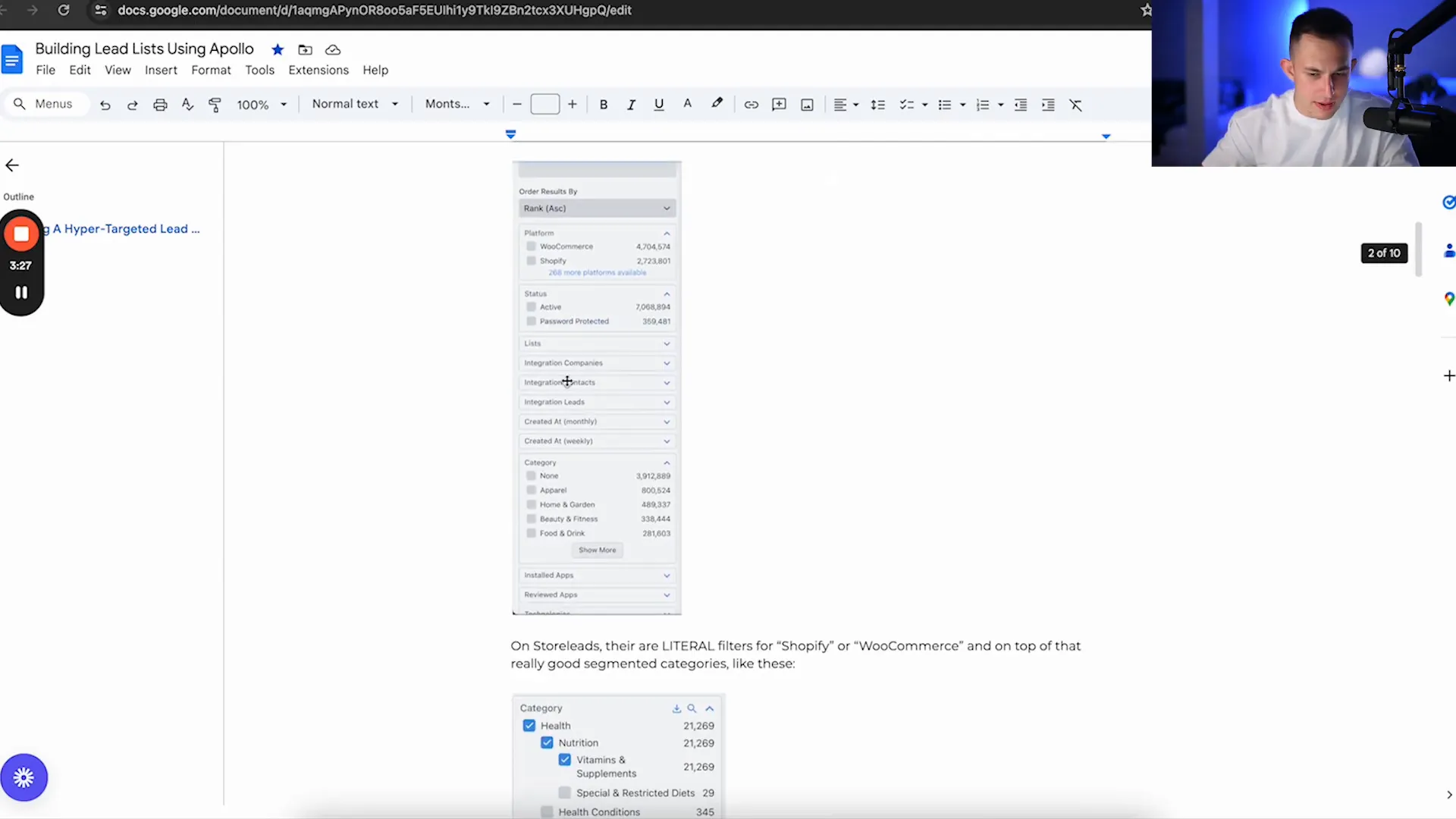The image size is (1456, 819).
Task: Expand bulleted list options arrow
Action: pos(963,105)
